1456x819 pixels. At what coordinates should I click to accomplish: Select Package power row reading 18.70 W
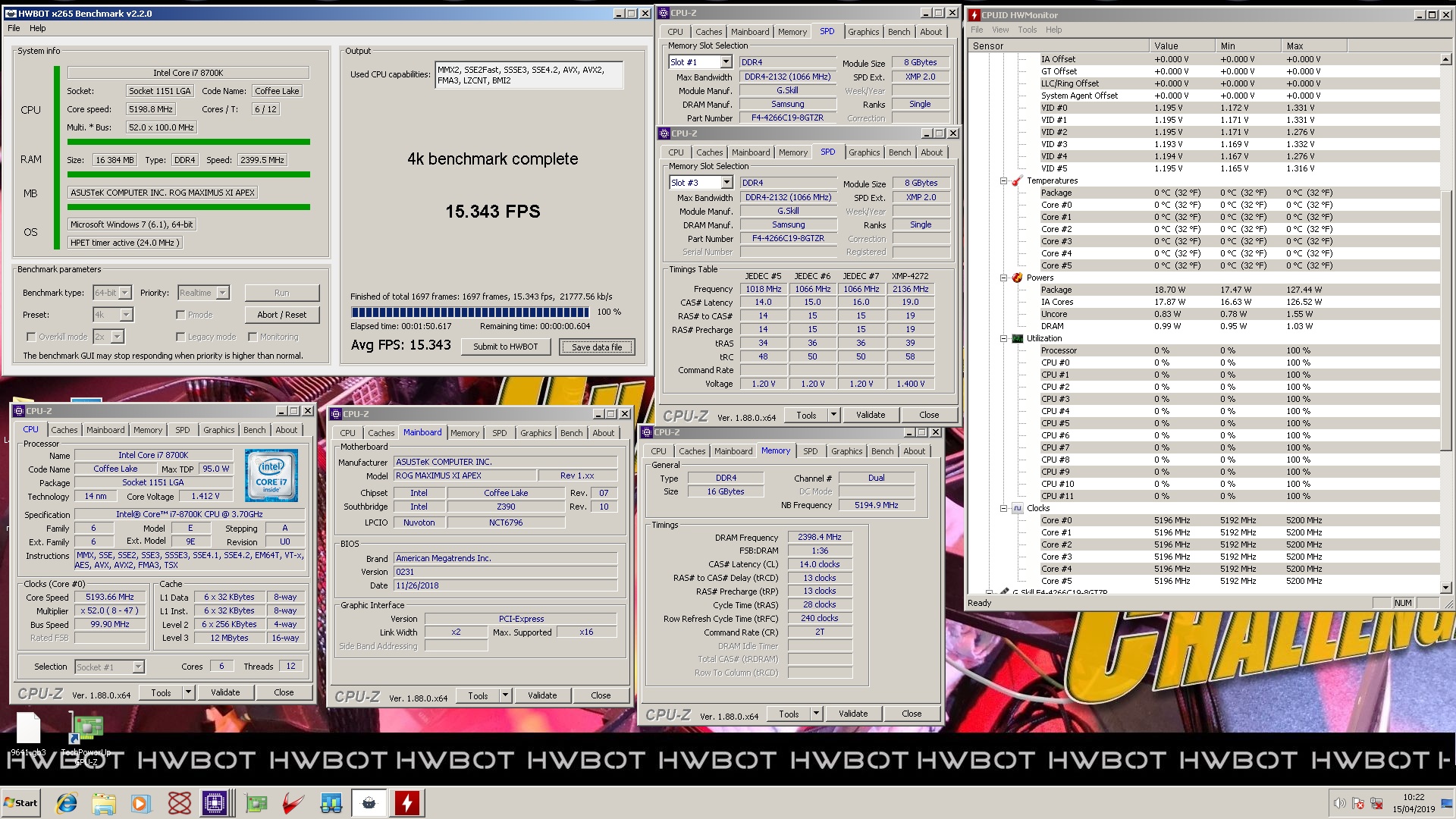pyautogui.click(x=1204, y=290)
